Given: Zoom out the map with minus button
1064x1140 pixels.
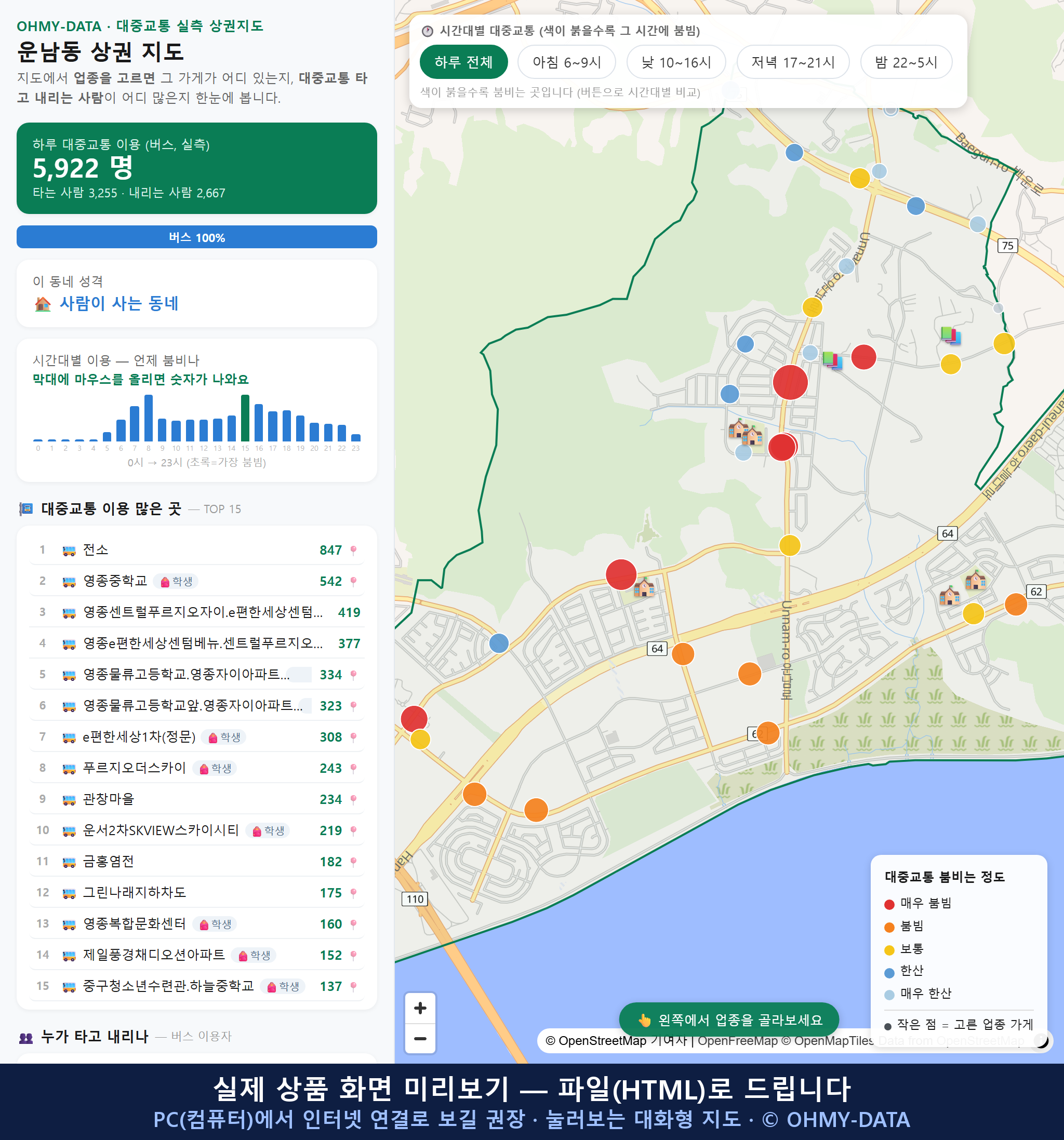Looking at the screenshot, I should 420,1039.
